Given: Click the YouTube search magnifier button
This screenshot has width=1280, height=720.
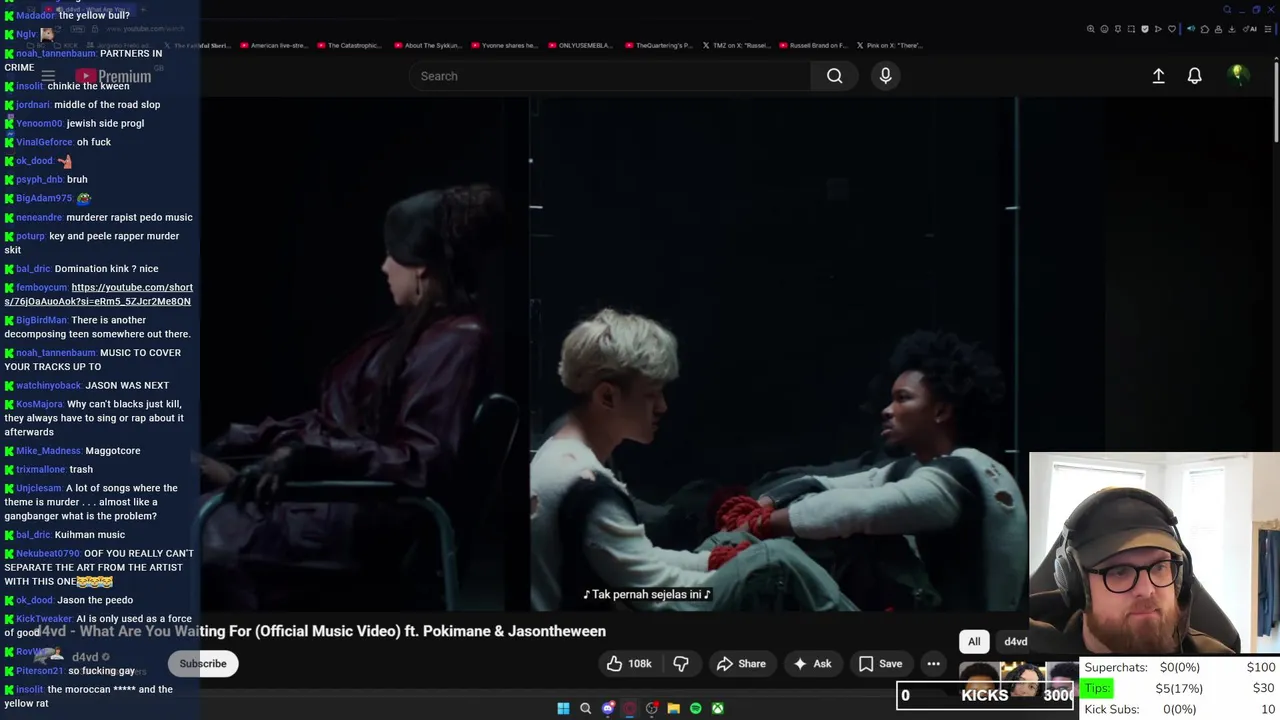Looking at the screenshot, I should (x=834, y=76).
